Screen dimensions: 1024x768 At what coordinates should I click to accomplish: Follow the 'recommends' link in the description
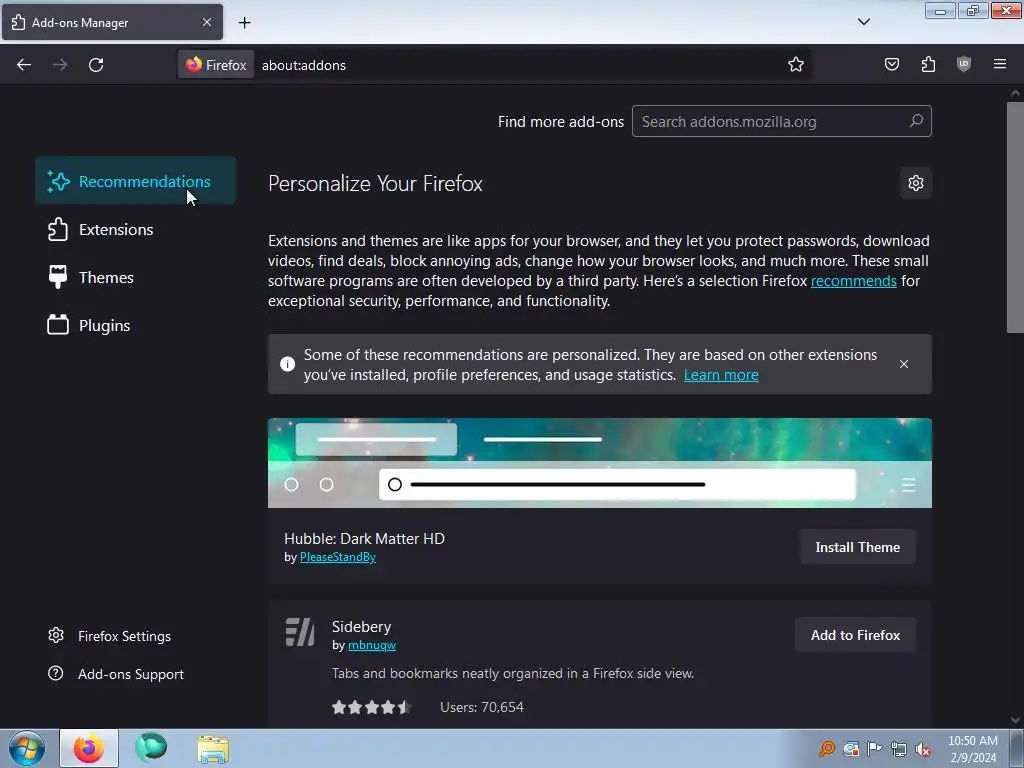click(x=854, y=281)
